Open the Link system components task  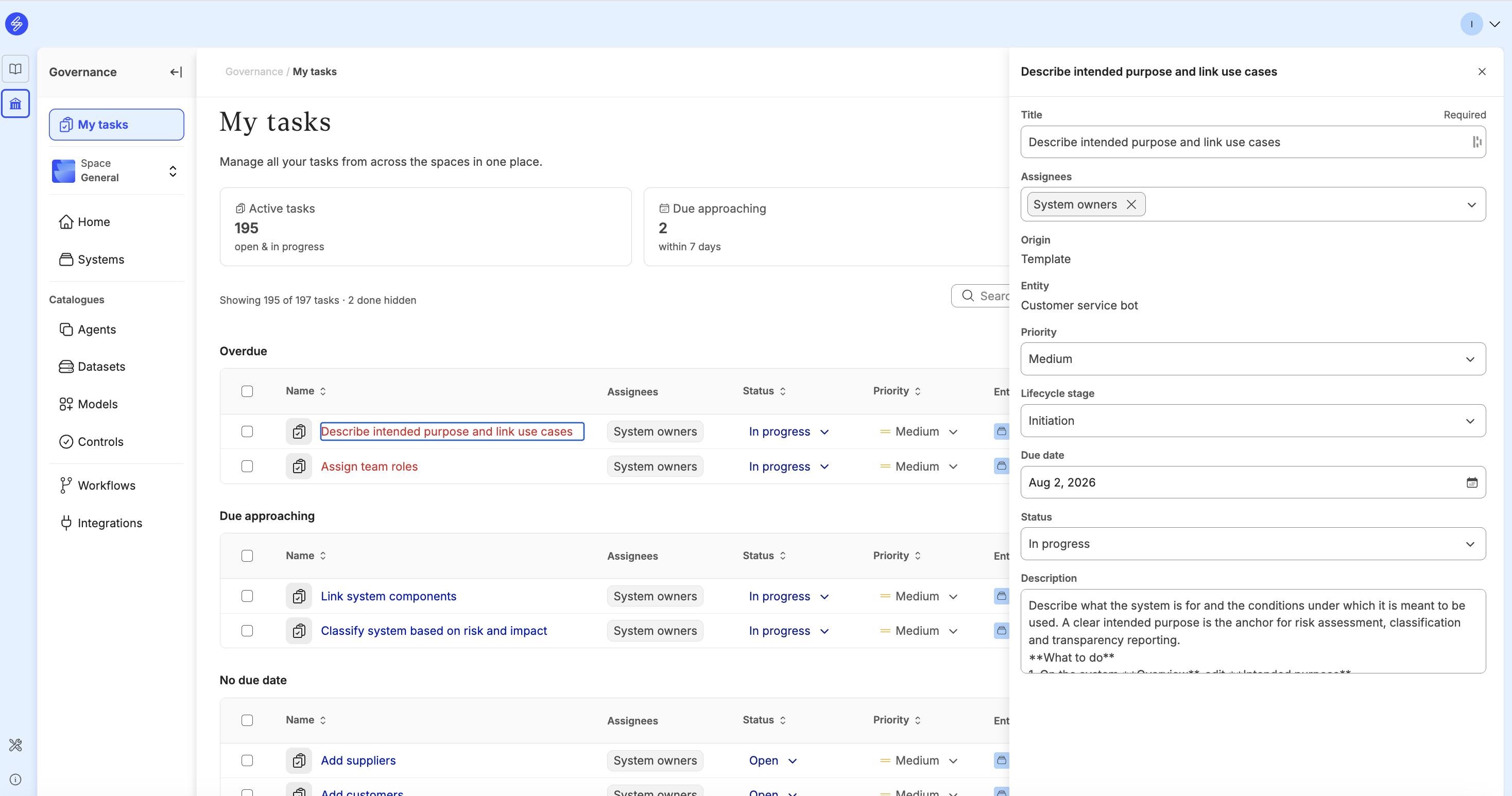tap(389, 596)
